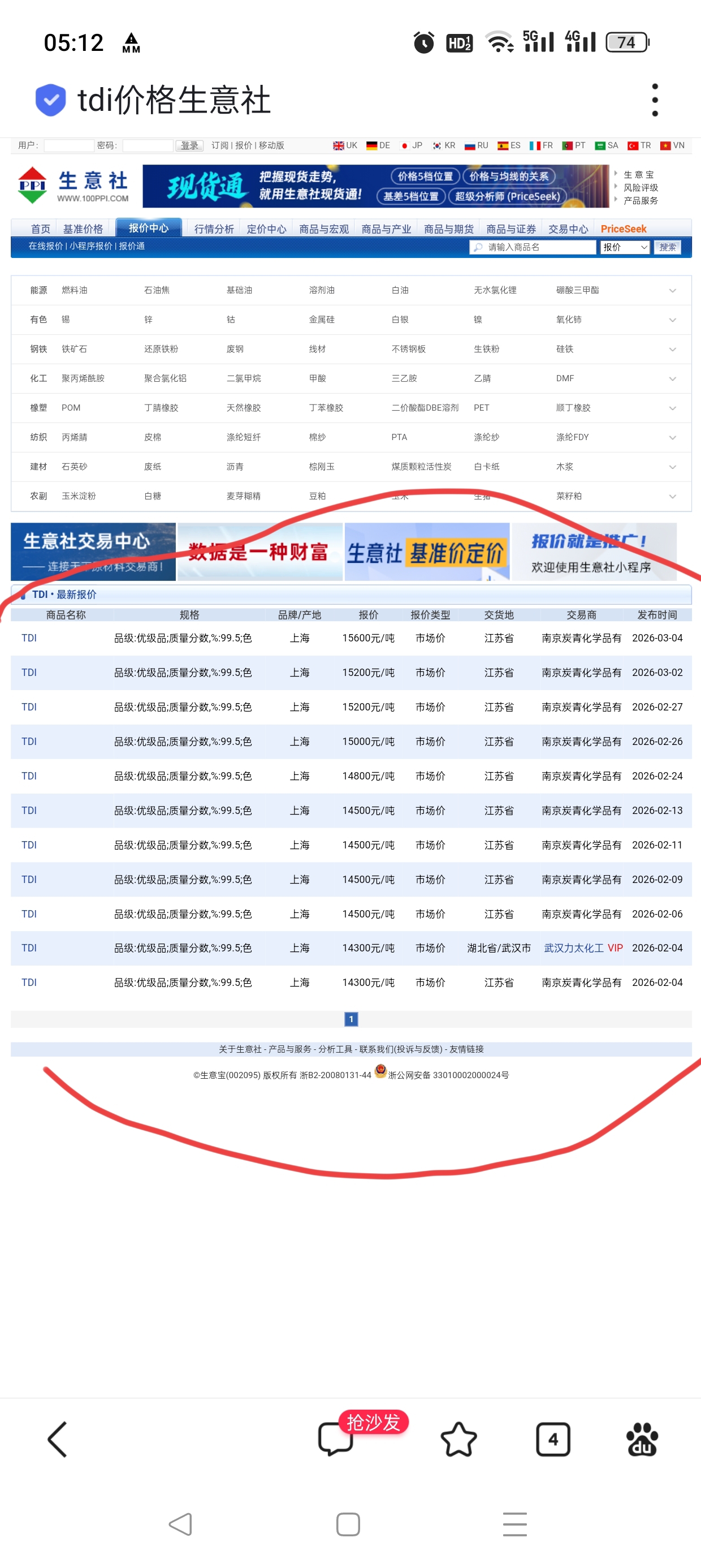Open 生意社交易中心 banner

coord(93,552)
